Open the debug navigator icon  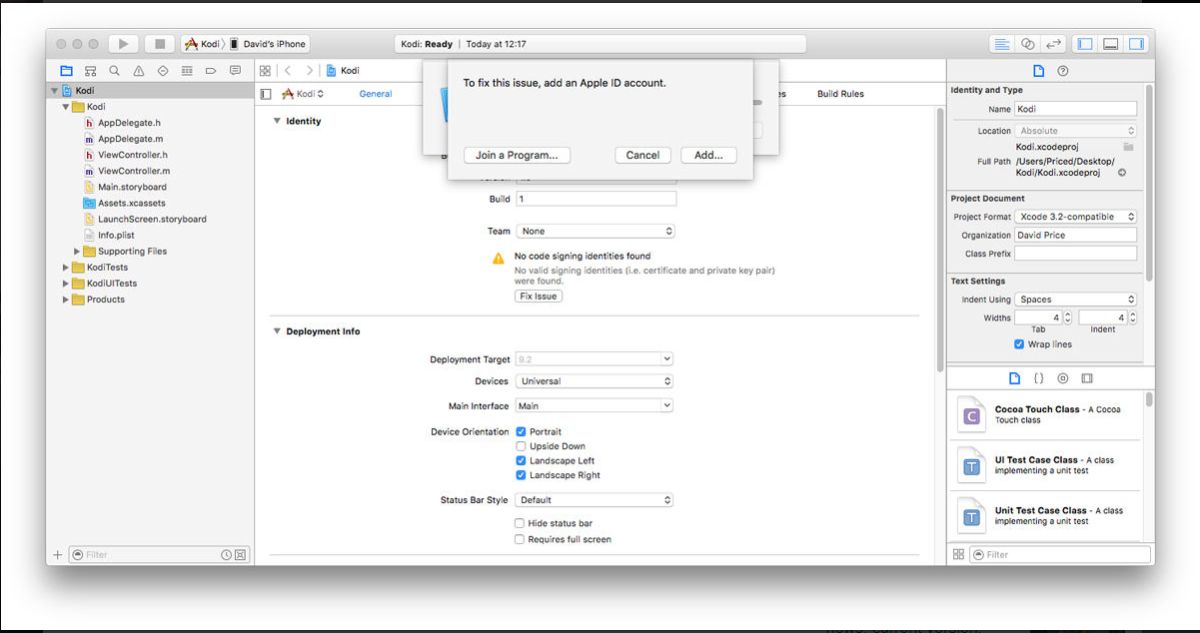[x=188, y=71]
